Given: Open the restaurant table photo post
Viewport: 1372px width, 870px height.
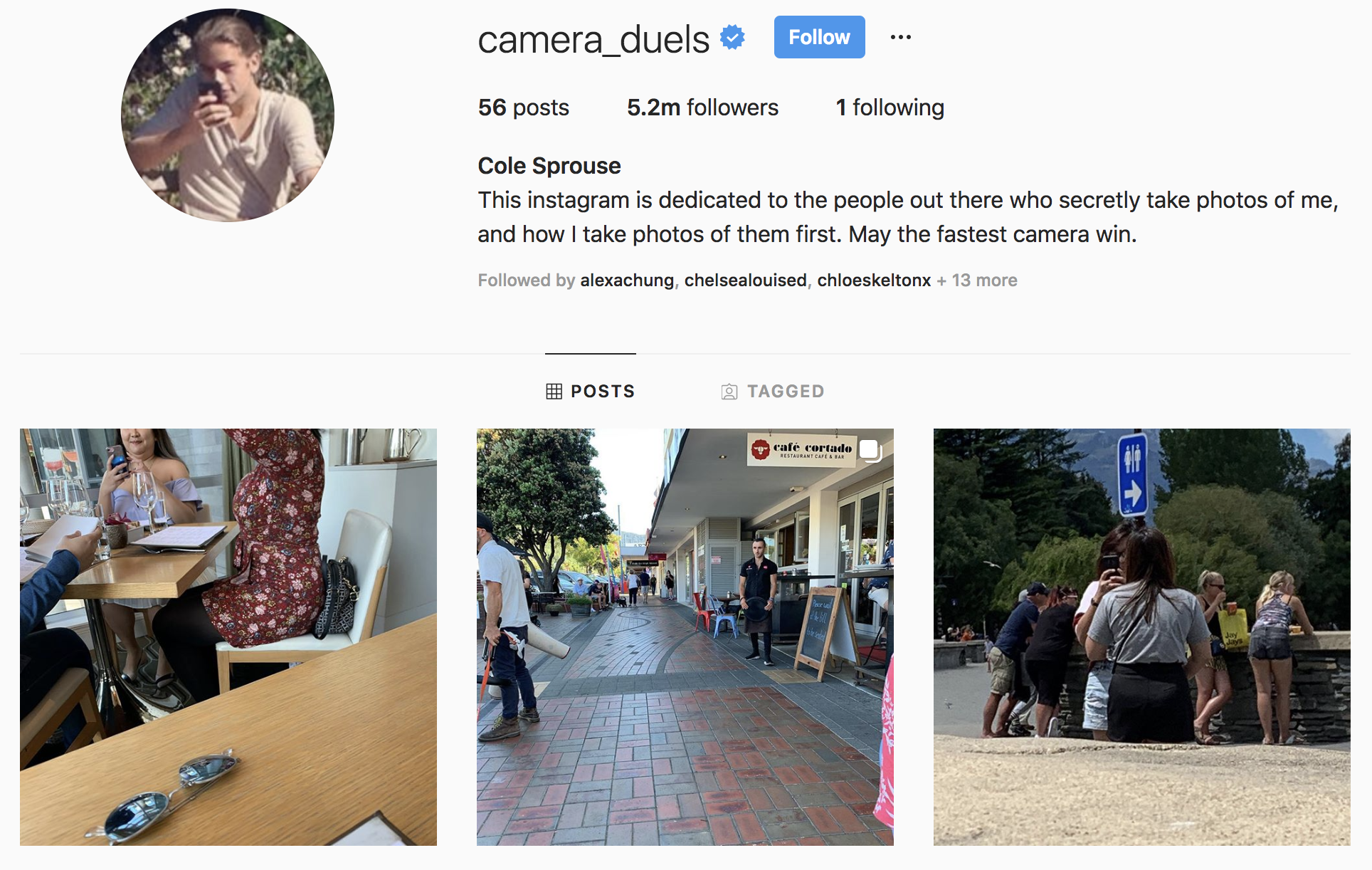Looking at the screenshot, I should [x=228, y=637].
